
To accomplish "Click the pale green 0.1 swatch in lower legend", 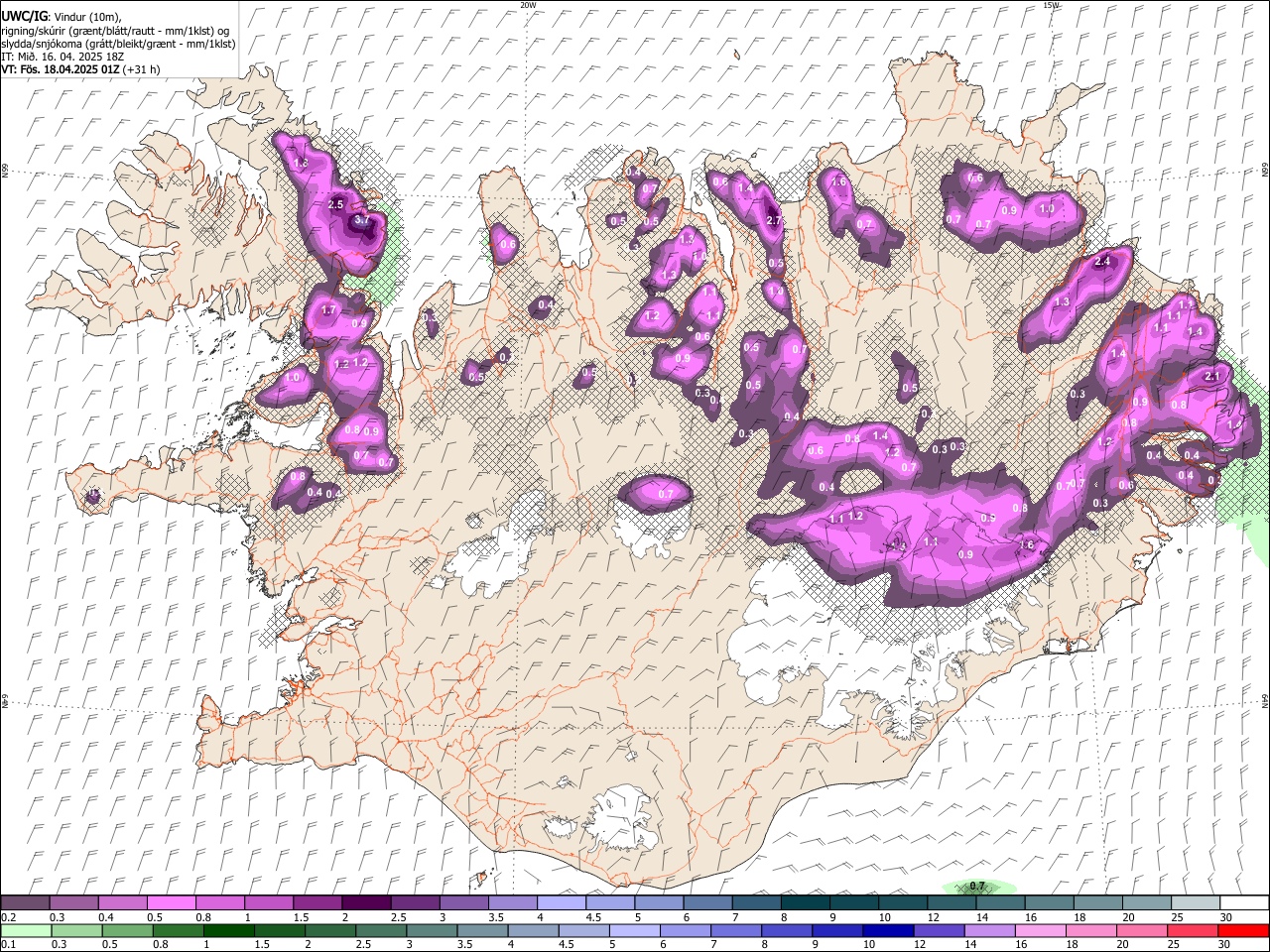I will [x=25, y=930].
